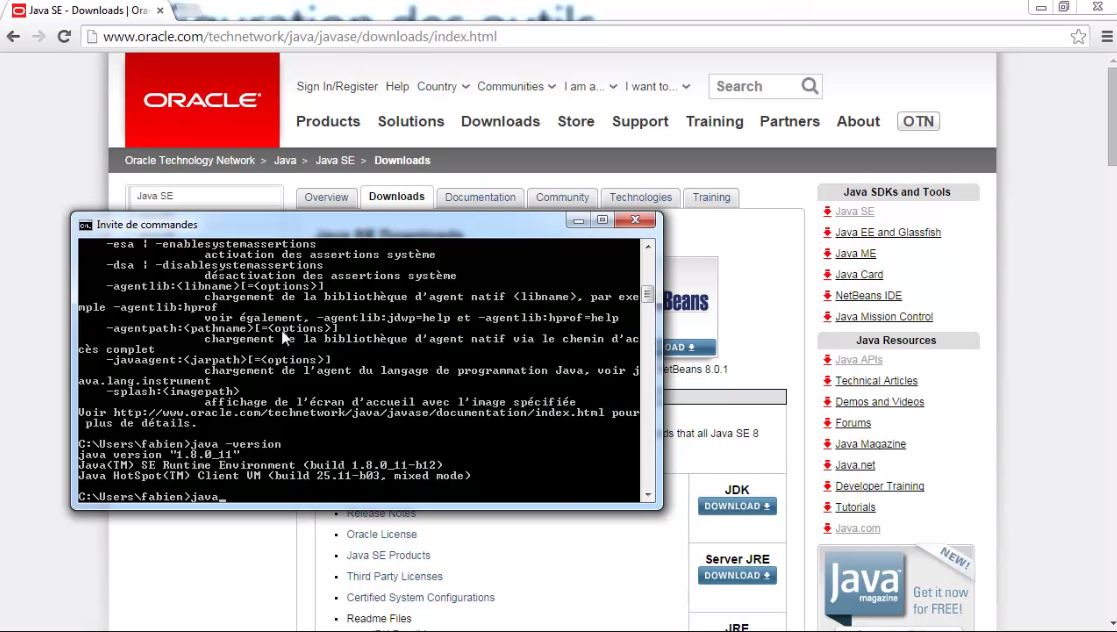The width and height of the screenshot is (1117, 632).
Task: Click the command prompt scrollbar thumb
Action: 648,294
